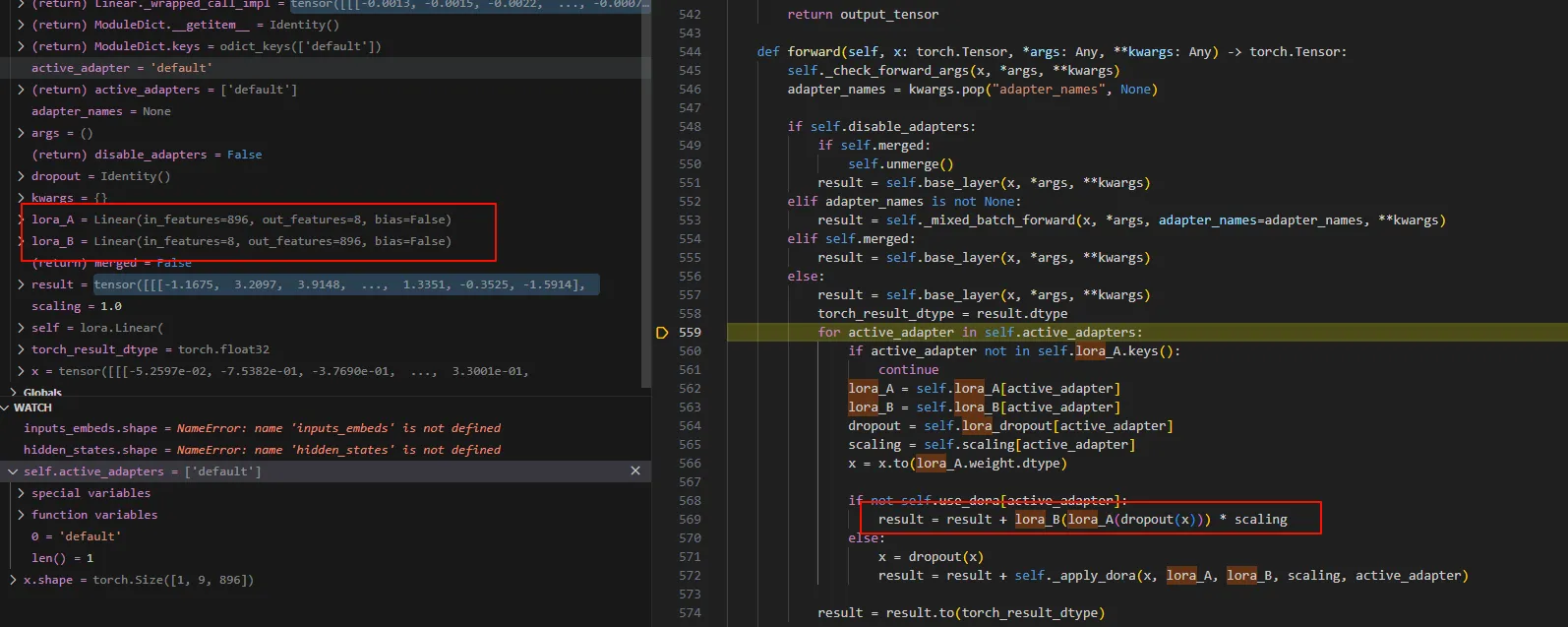Collapse the self.active_adapters watch entry
Viewport: 1568px width, 627px height.
(x=14, y=471)
